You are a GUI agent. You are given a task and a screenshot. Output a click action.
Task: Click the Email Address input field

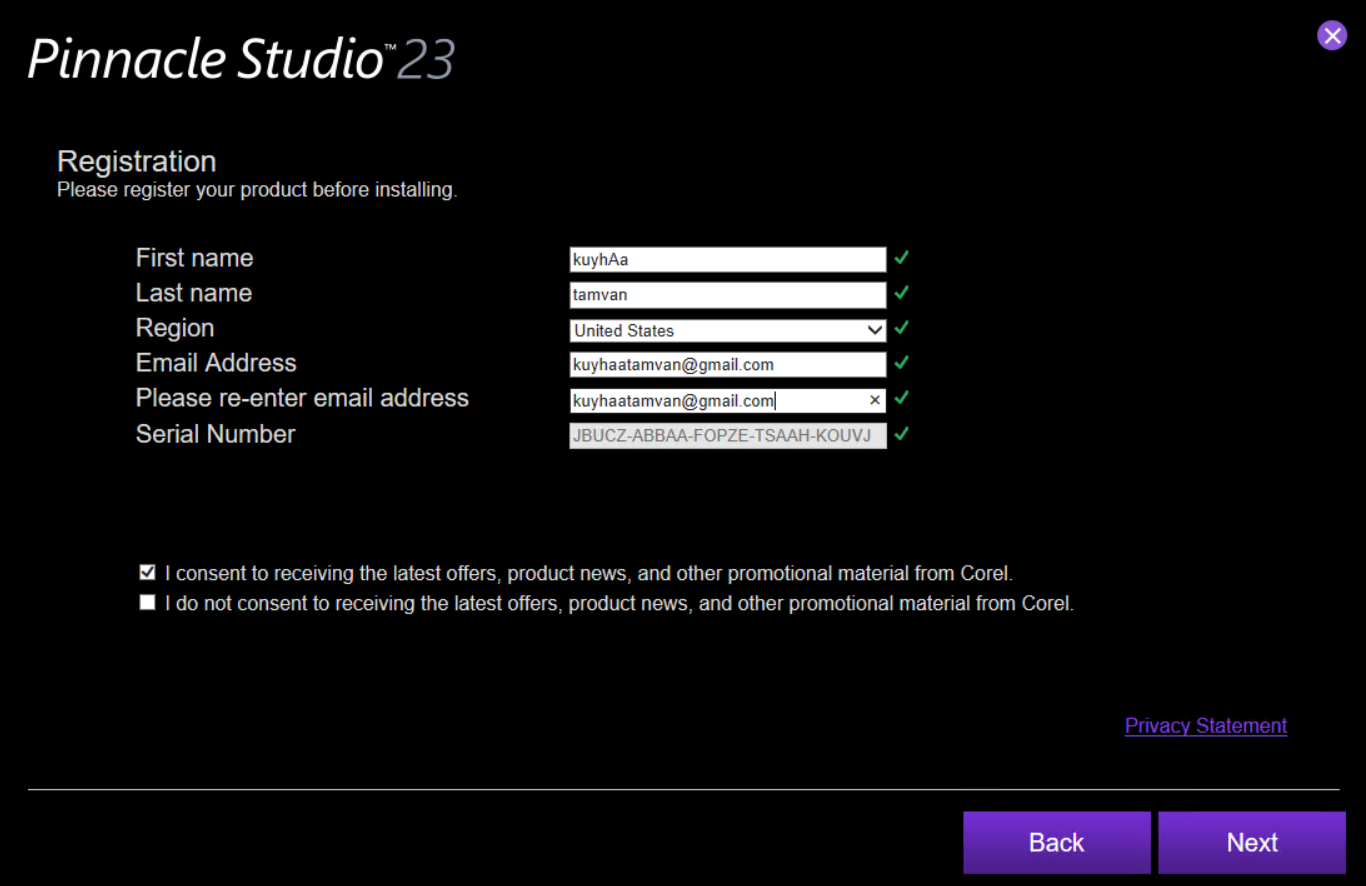pos(728,365)
